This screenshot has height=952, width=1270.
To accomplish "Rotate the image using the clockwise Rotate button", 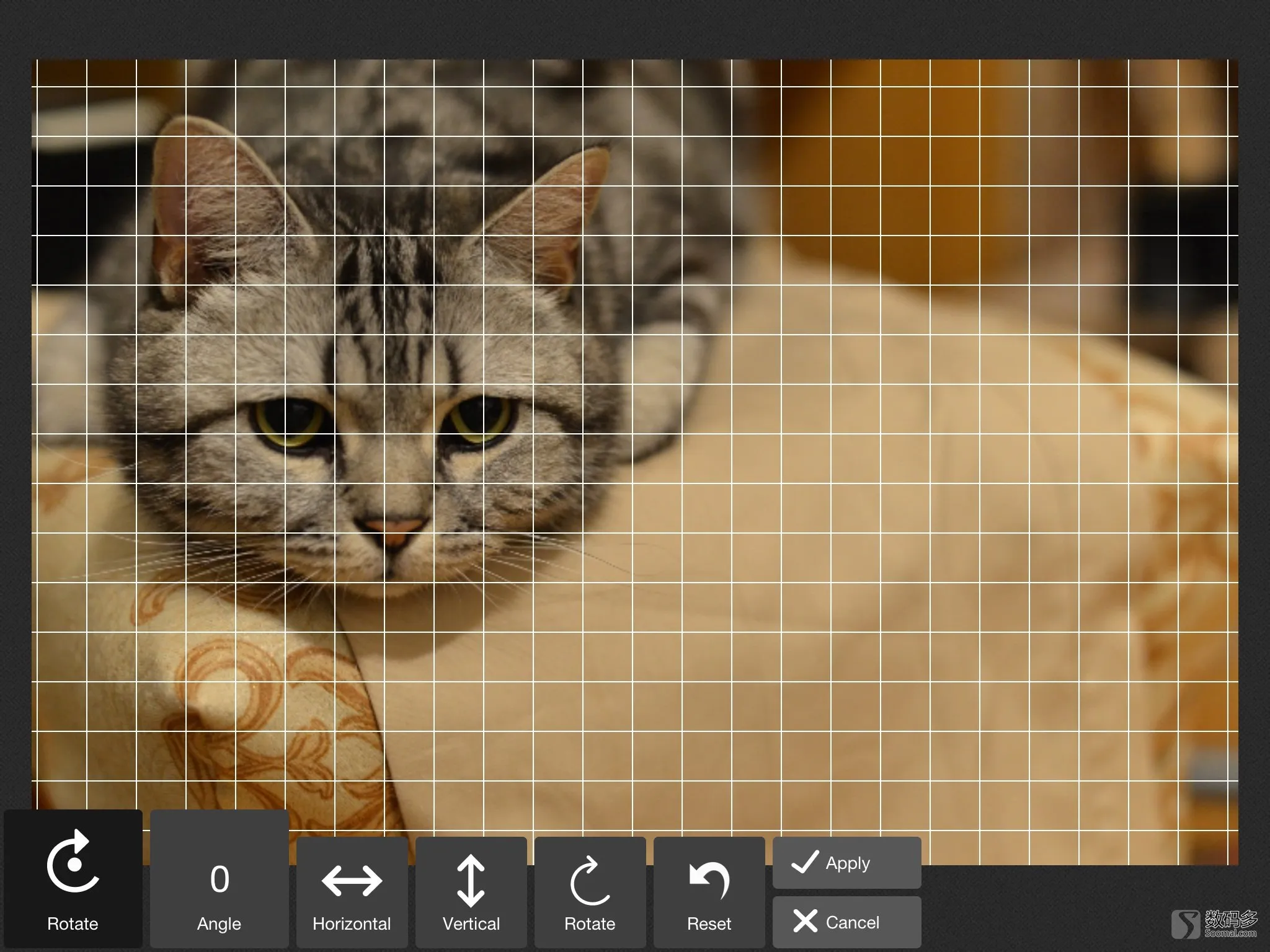I will (x=590, y=892).
